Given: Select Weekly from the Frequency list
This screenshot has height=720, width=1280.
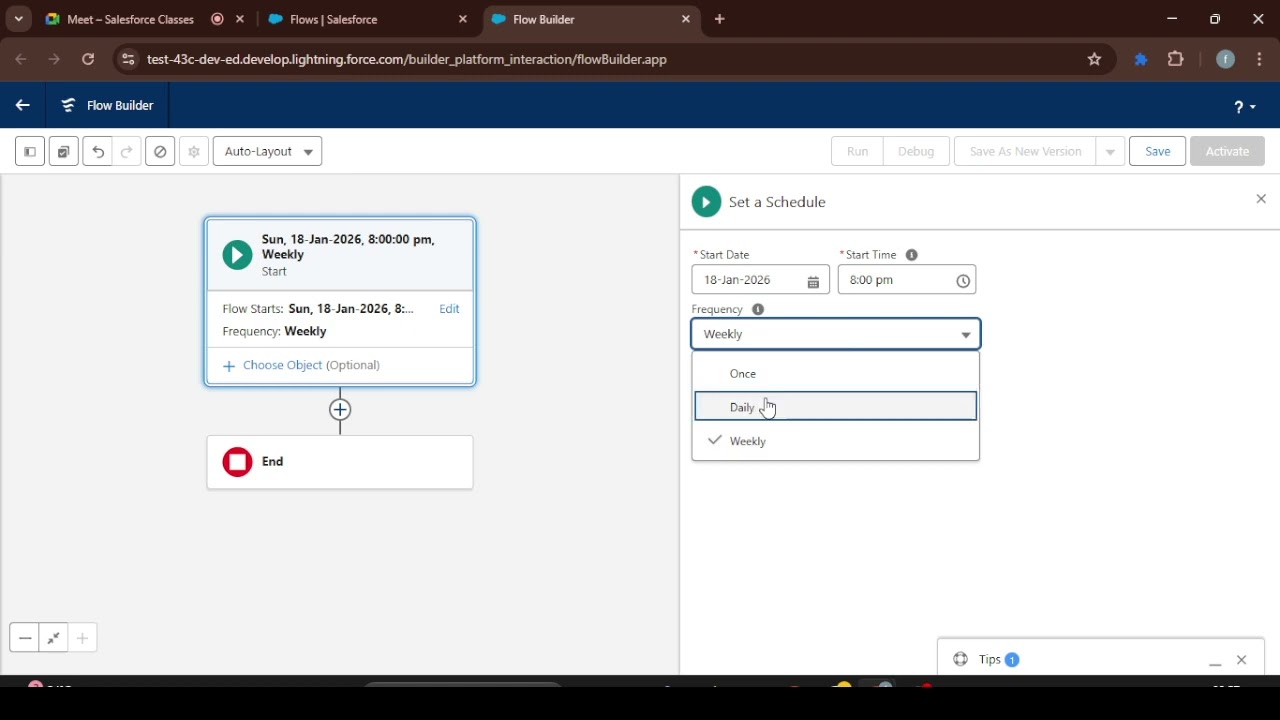Looking at the screenshot, I should (x=836, y=441).
